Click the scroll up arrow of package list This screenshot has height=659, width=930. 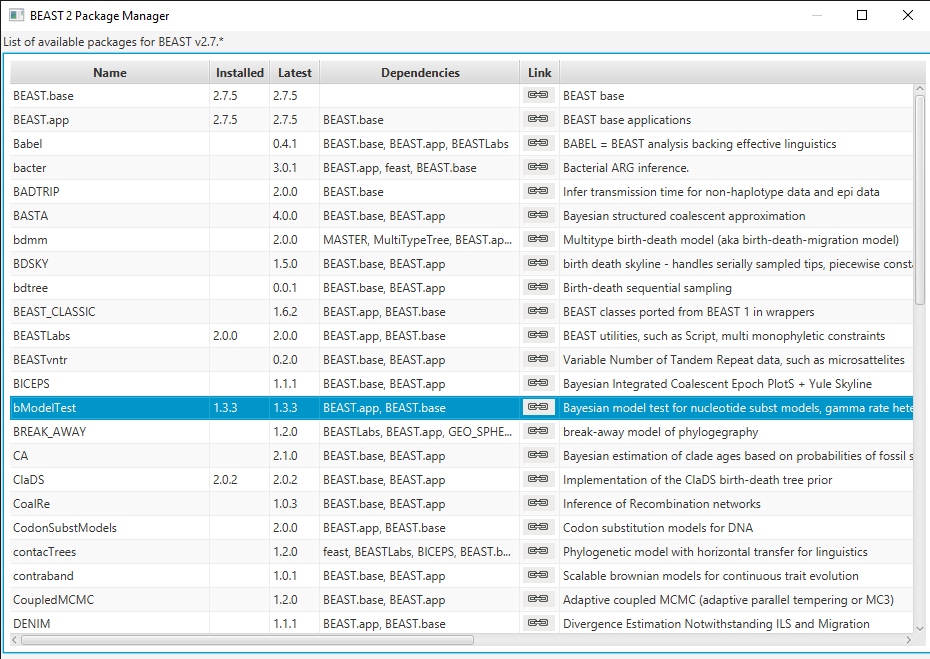920,89
